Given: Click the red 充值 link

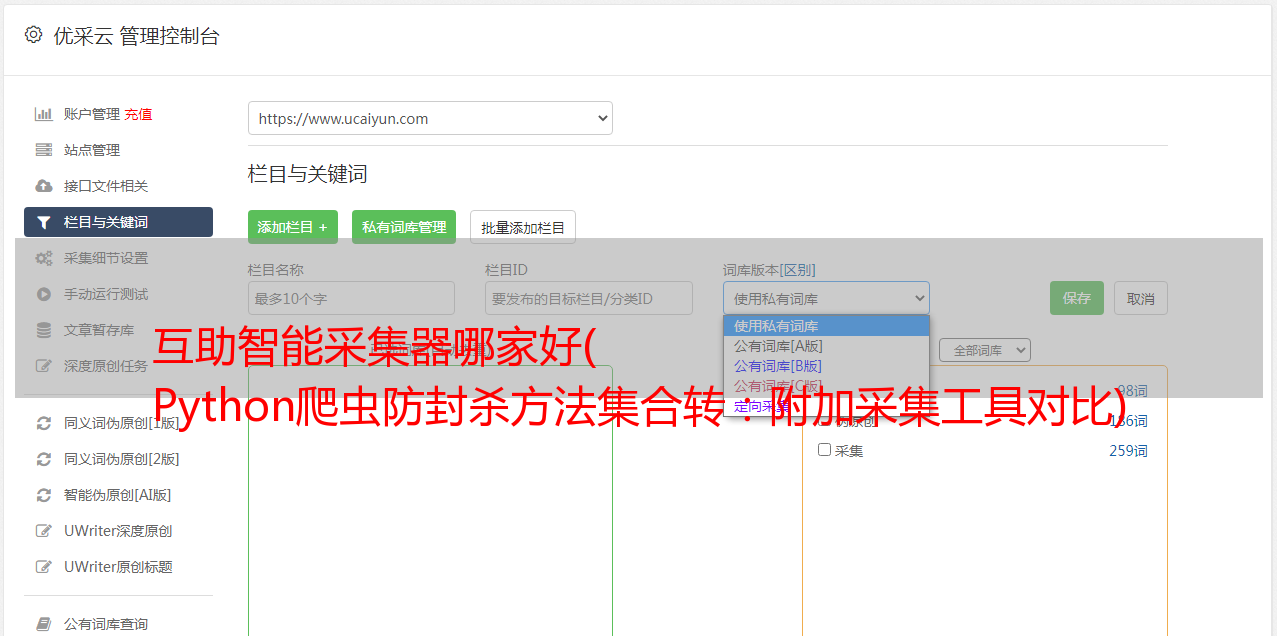Looking at the screenshot, I should 138,114.
